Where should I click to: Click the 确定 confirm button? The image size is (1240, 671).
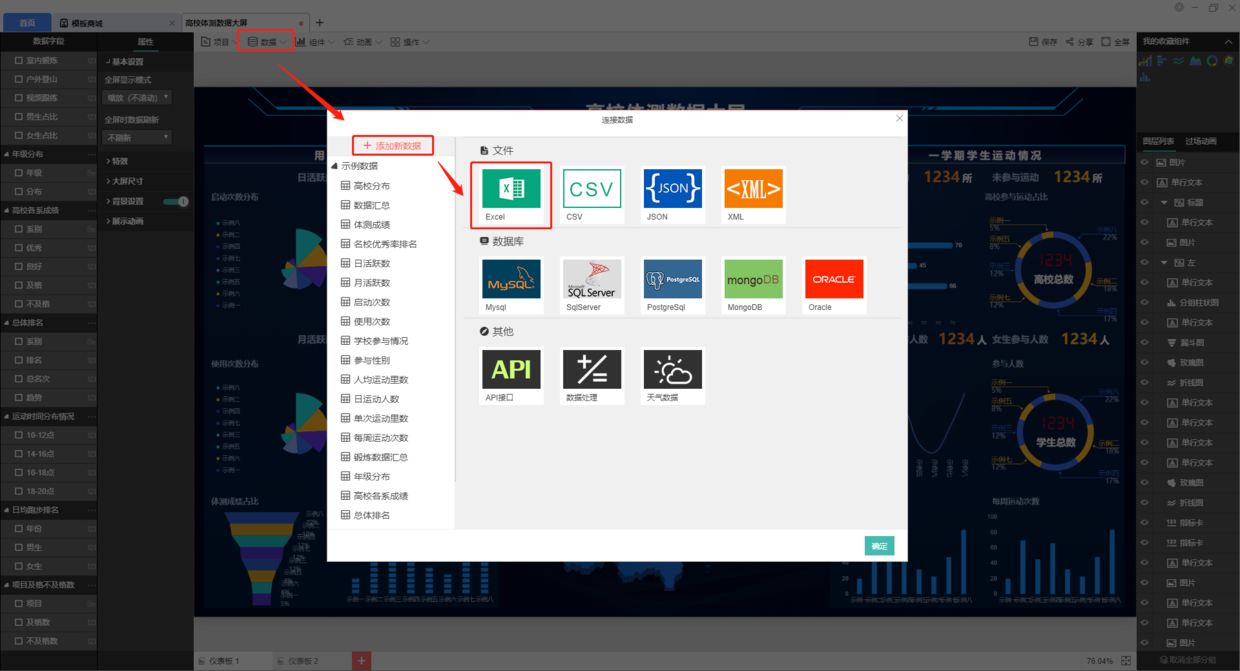(879, 546)
